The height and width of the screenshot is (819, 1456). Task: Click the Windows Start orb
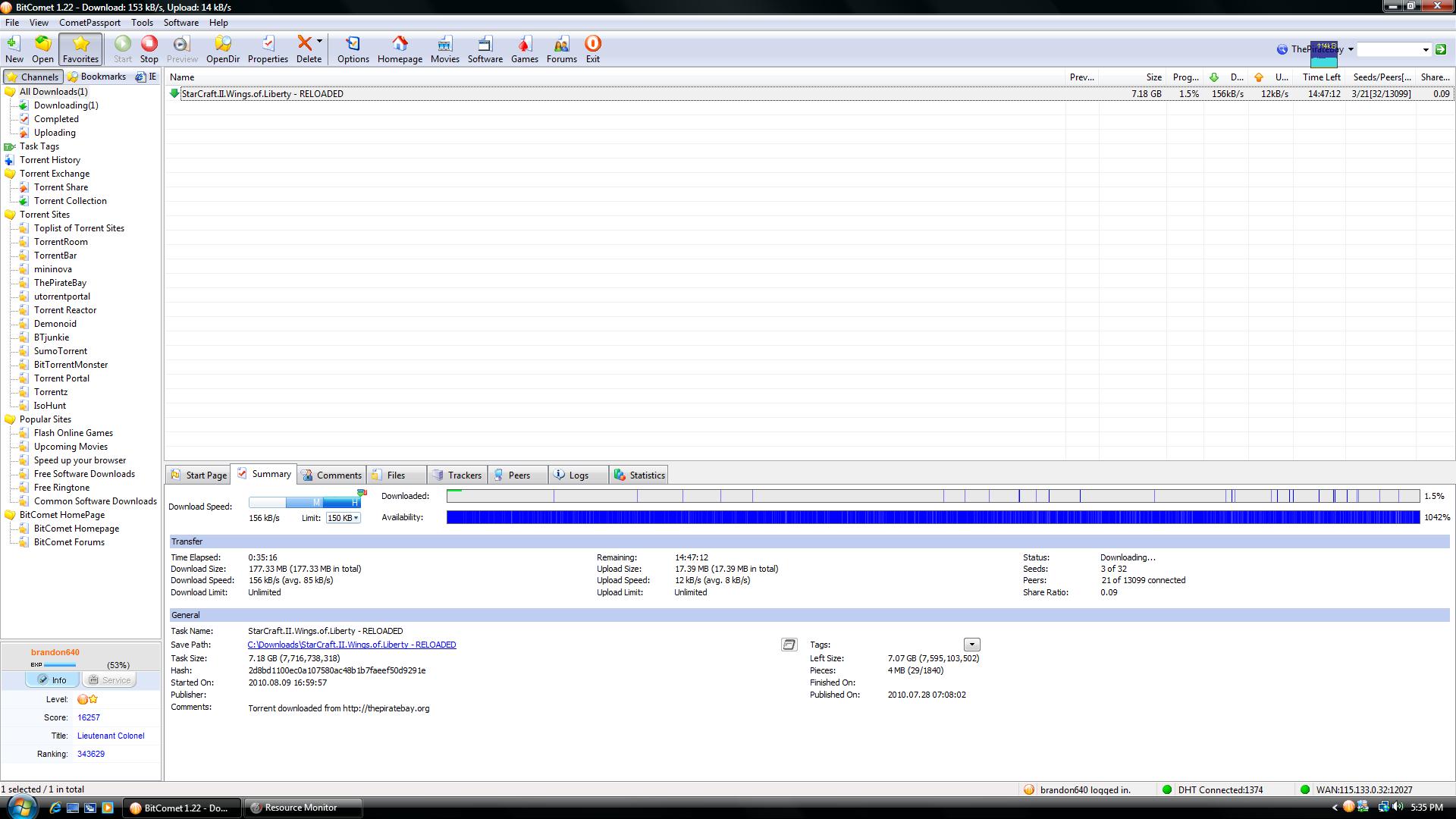pyautogui.click(x=20, y=807)
